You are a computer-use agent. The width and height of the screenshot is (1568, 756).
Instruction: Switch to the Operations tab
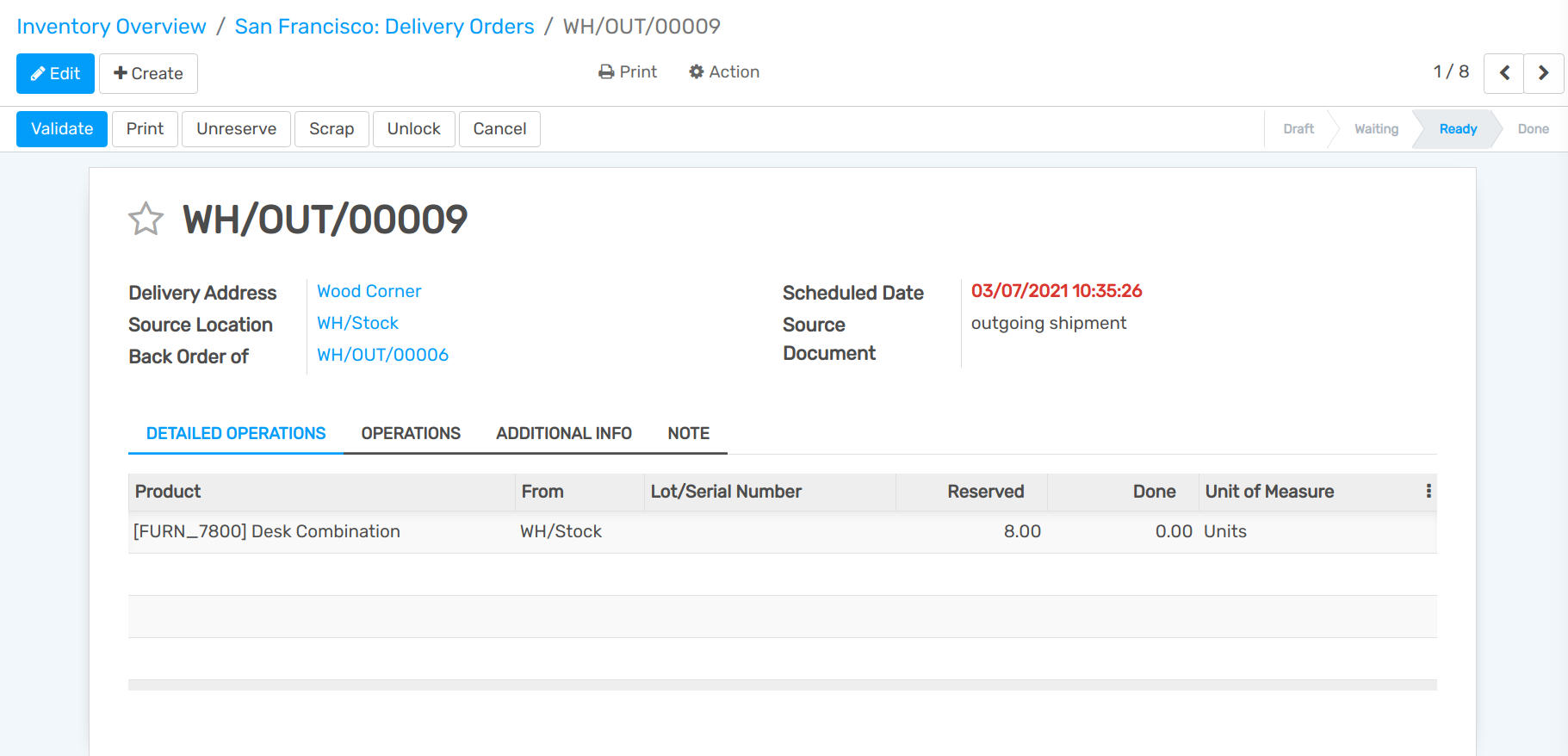[x=411, y=433]
